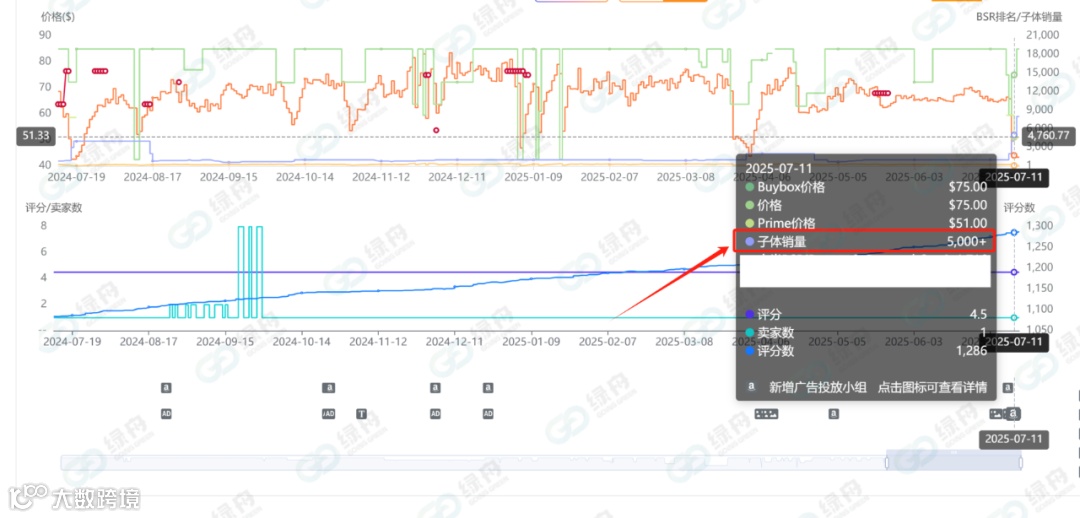The width and height of the screenshot is (1080, 518).
Task: Click 新增广告投放小组 text in tooltip
Action: (x=818, y=387)
